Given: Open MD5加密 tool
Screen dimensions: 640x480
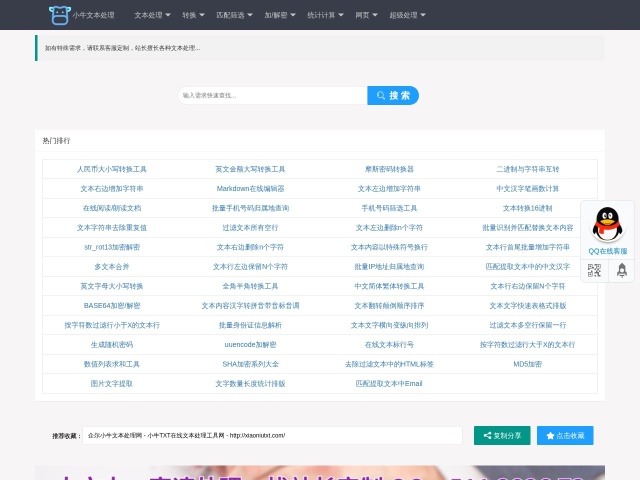Looking at the screenshot, I should [x=527, y=364].
